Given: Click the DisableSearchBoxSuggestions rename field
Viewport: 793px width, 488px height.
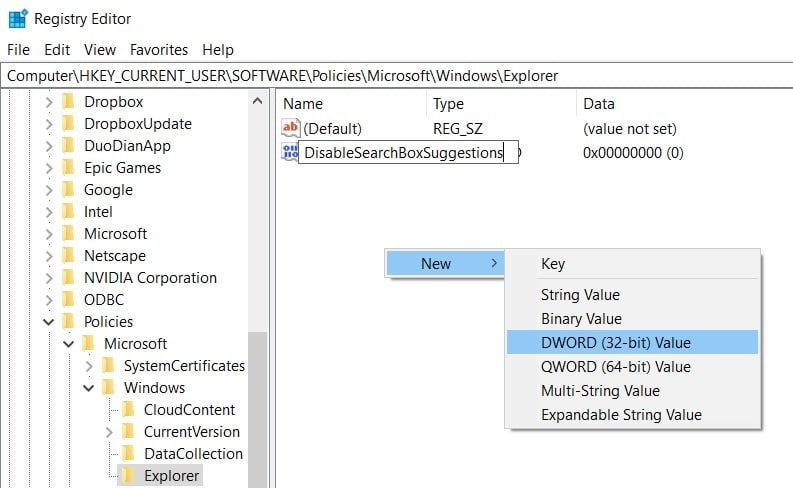Looking at the screenshot, I should (x=403, y=153).
